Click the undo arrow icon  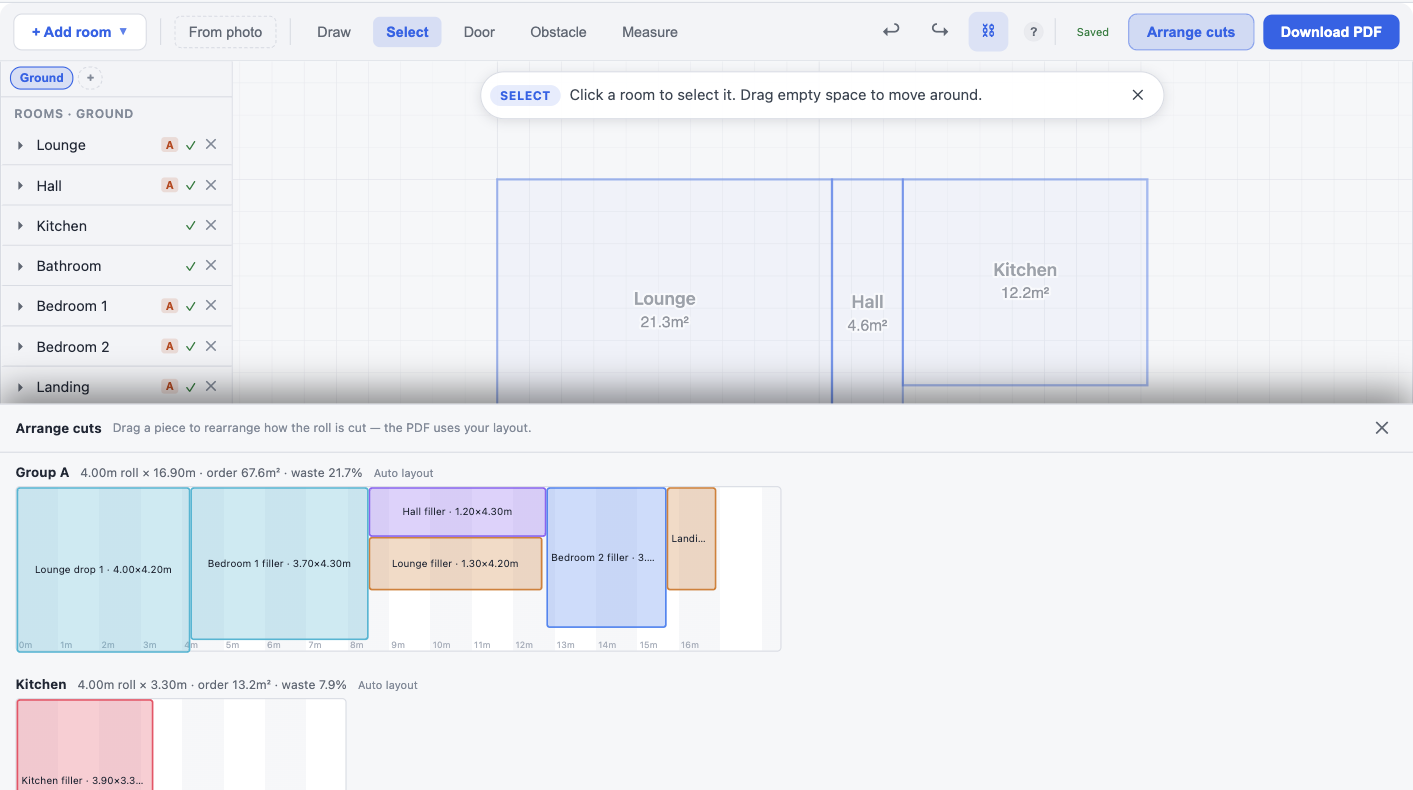(x=891, y=31)
